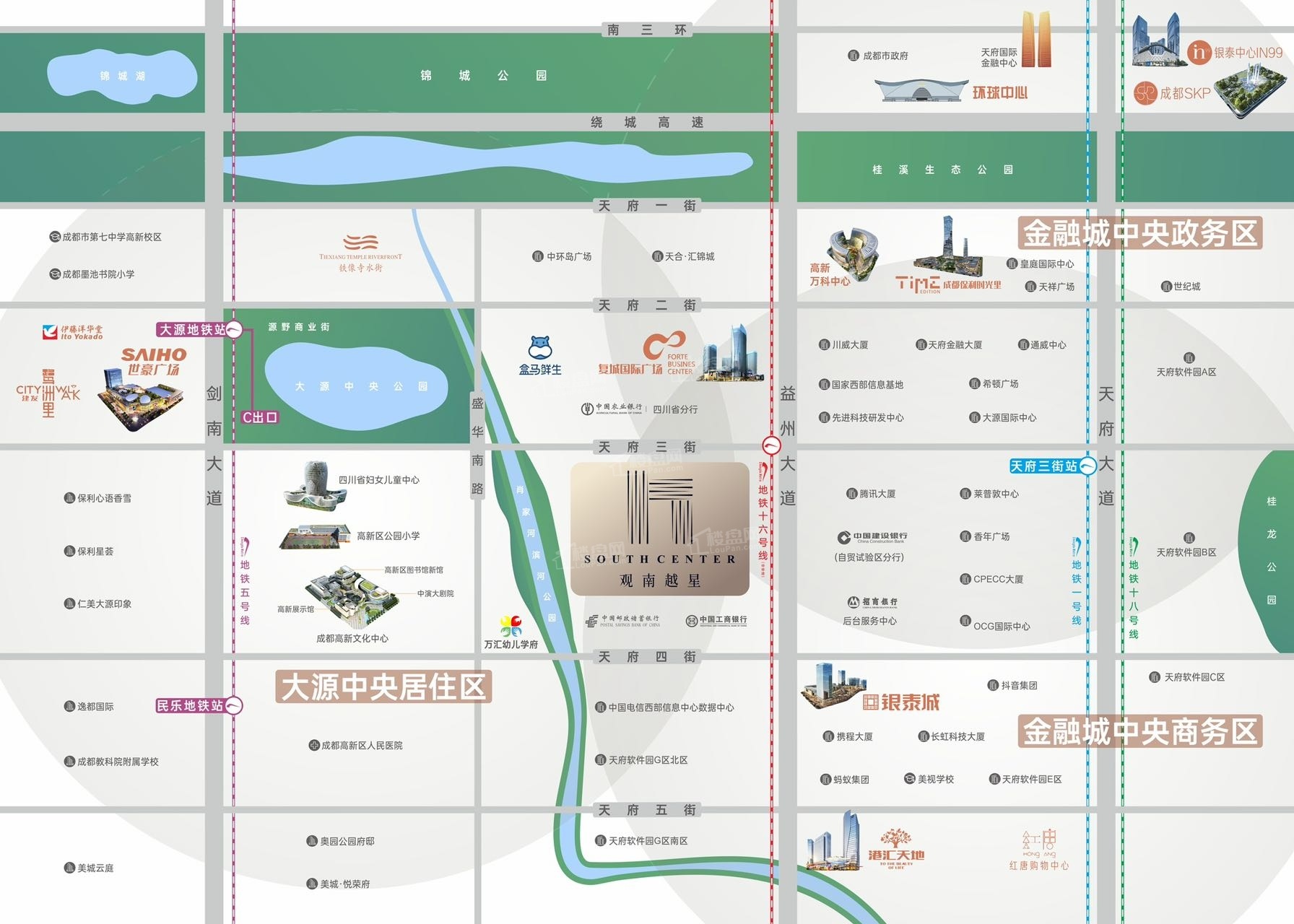Click the 红唐购物中心 logo

[x=1039, y=850]
